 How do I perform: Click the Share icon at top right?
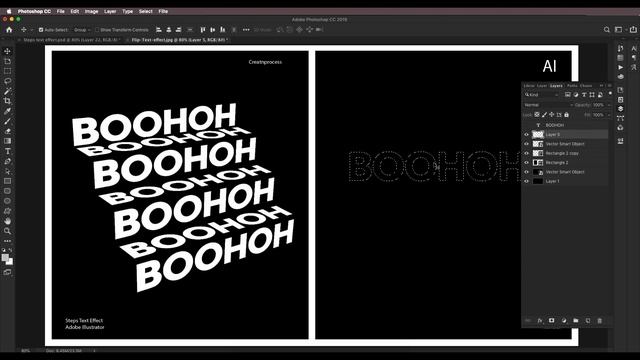pos(633,29)
